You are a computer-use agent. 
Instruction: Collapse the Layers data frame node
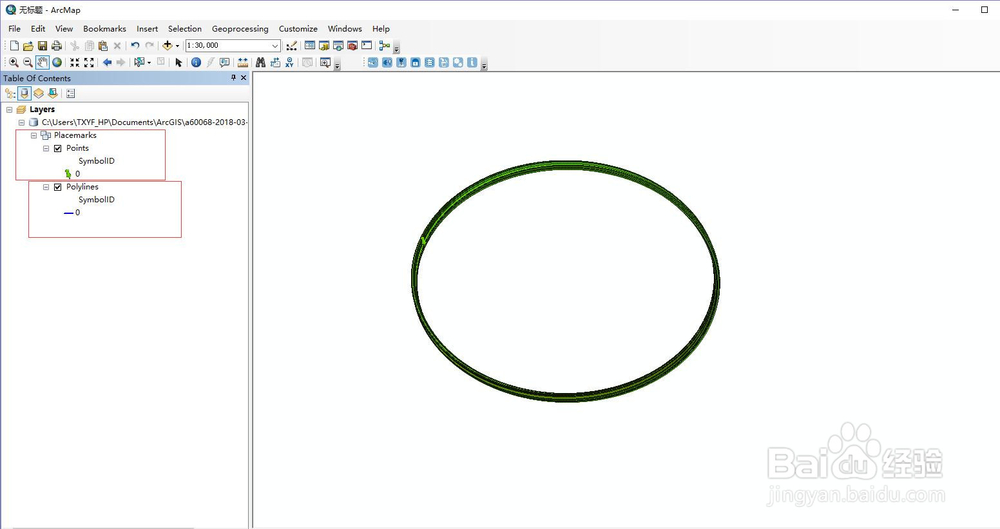tap(9, 110)
